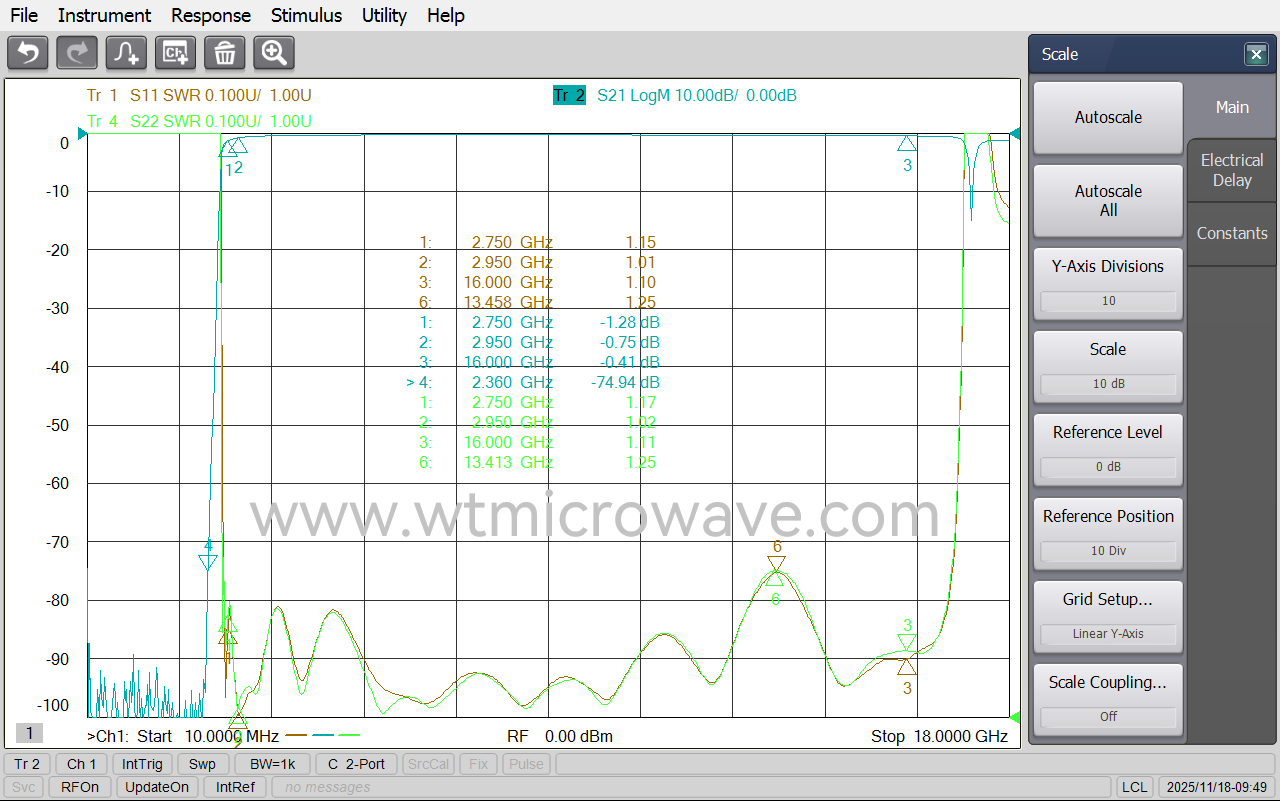Click cyan reference level arrow at right edge
Screen dimensions: 1280x801
[1015, 134]
